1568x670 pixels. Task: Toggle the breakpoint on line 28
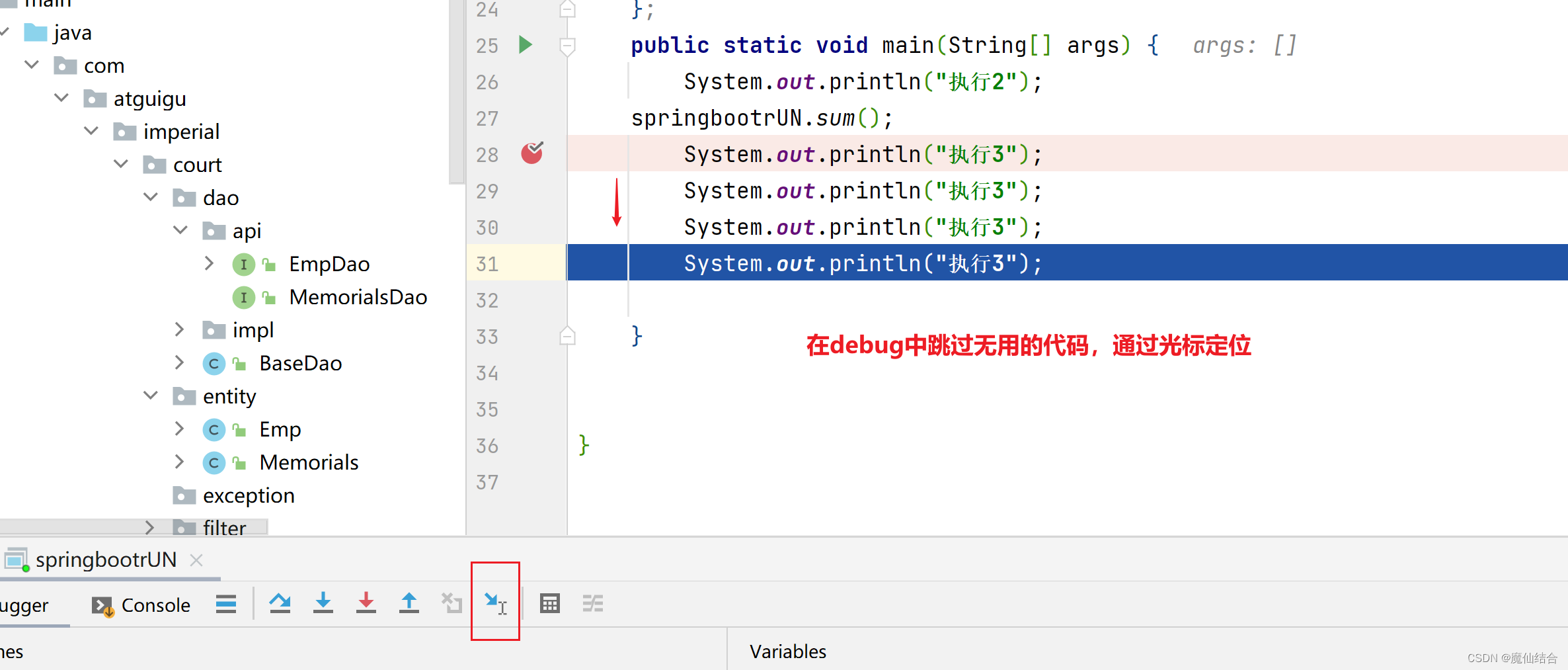click(x=532, y=153)
